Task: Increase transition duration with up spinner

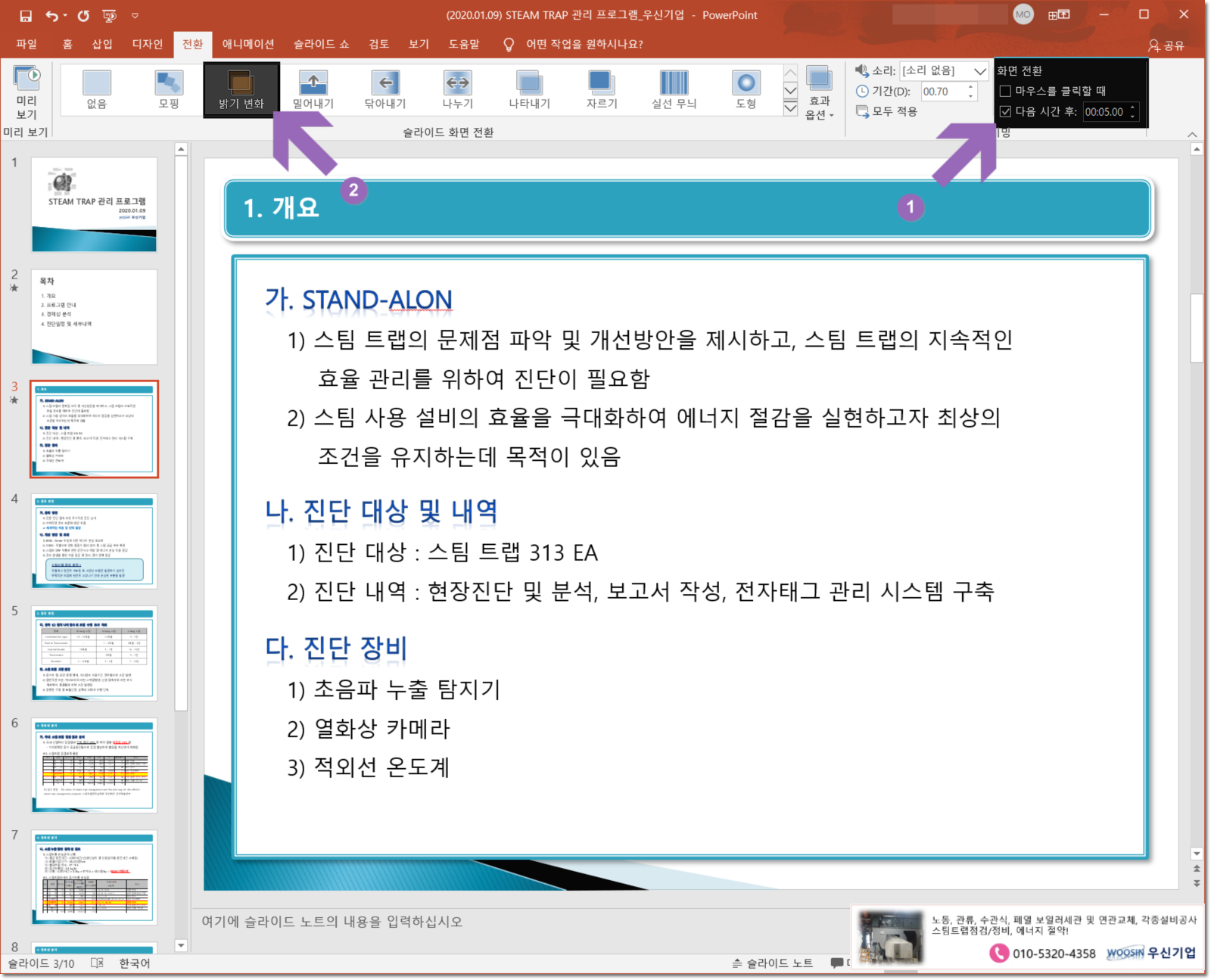Action: pos(971,87)
